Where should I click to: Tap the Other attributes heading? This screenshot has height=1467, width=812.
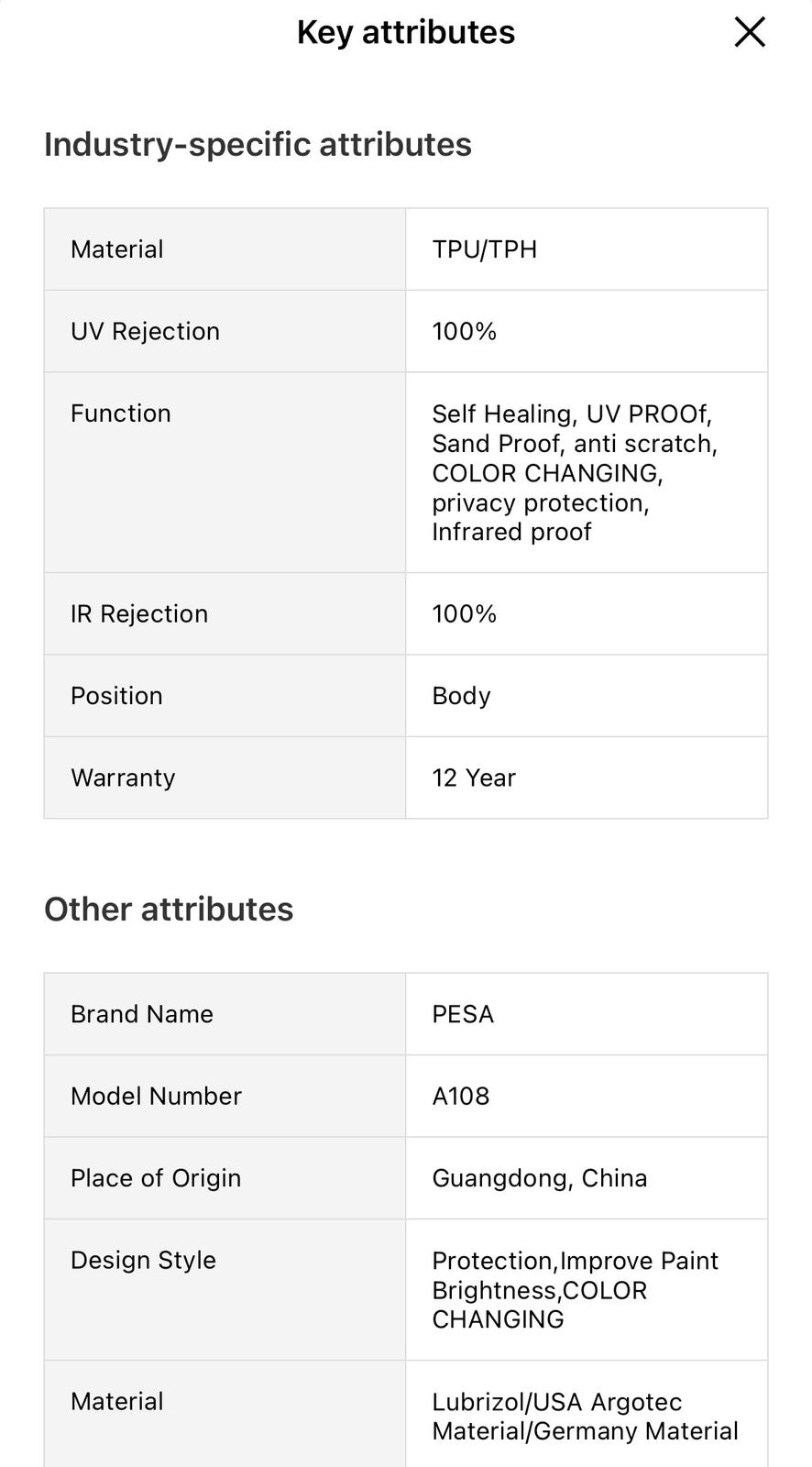pyautogui.click(x=169, y=909)
